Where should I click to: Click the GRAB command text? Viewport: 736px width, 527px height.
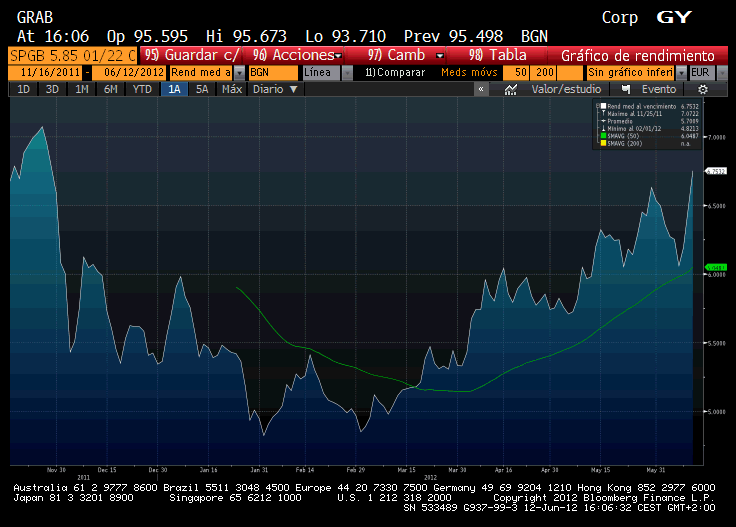(x=35, y=17)
